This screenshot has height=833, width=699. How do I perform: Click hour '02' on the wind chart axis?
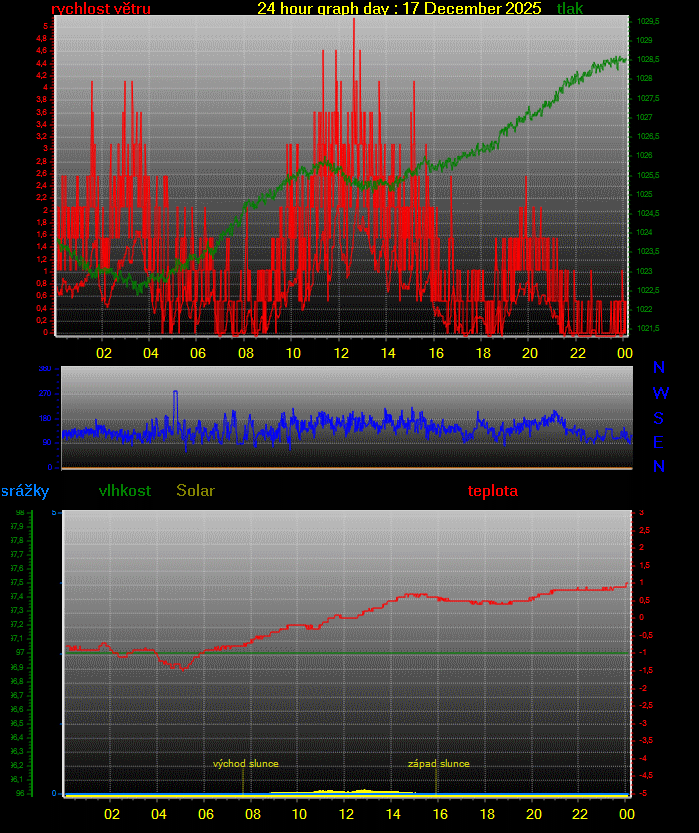coord(103,353)
